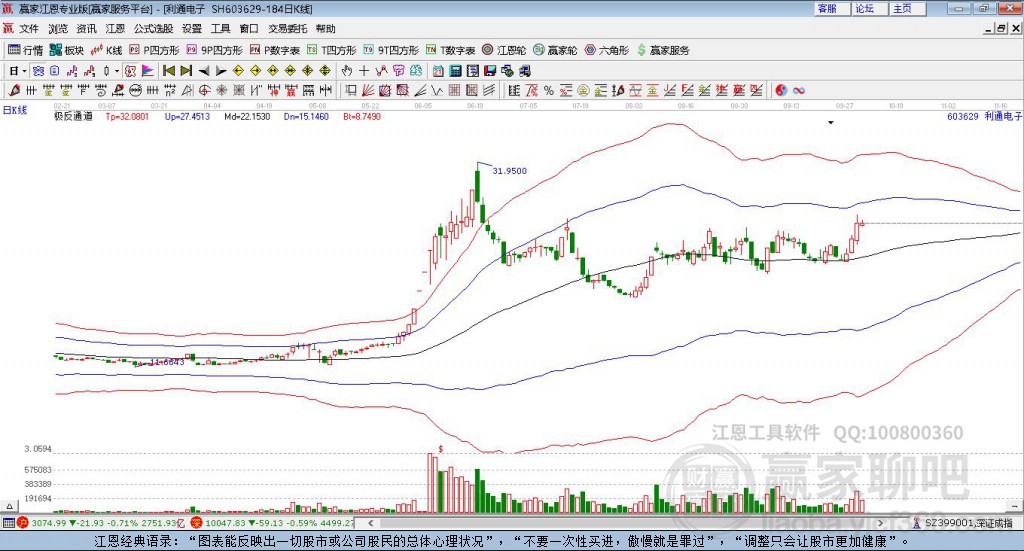Switch to the K线 chart view

pos(106,50)
